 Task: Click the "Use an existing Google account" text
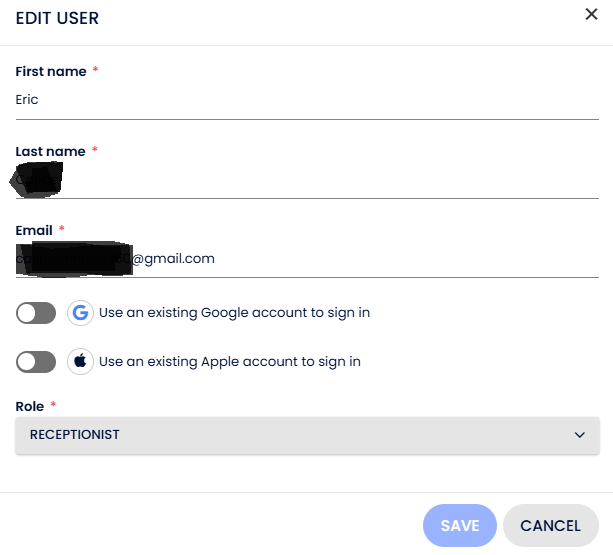(x=234, y=313)
